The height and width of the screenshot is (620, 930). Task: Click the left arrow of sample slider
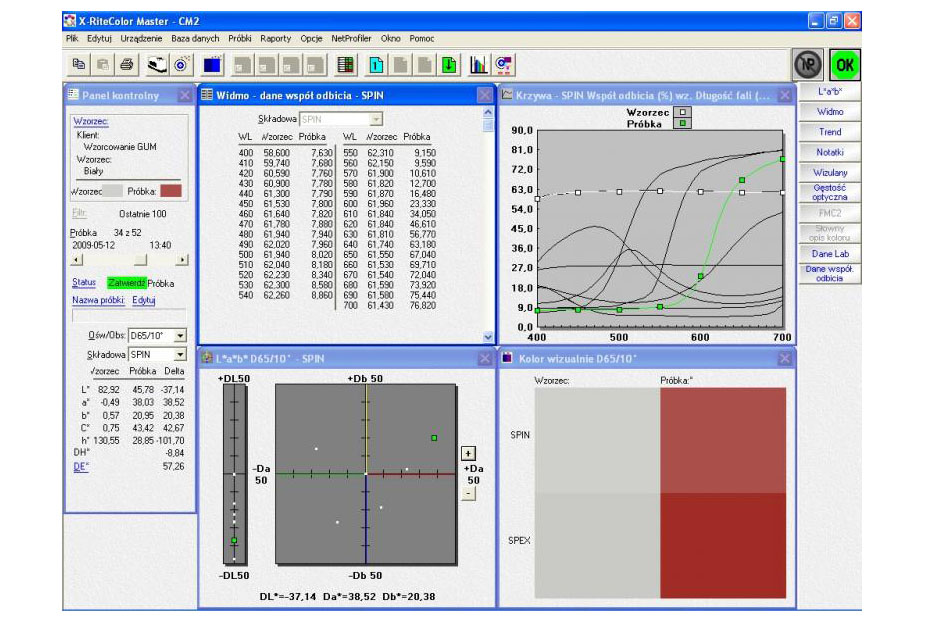pos(77,260)
